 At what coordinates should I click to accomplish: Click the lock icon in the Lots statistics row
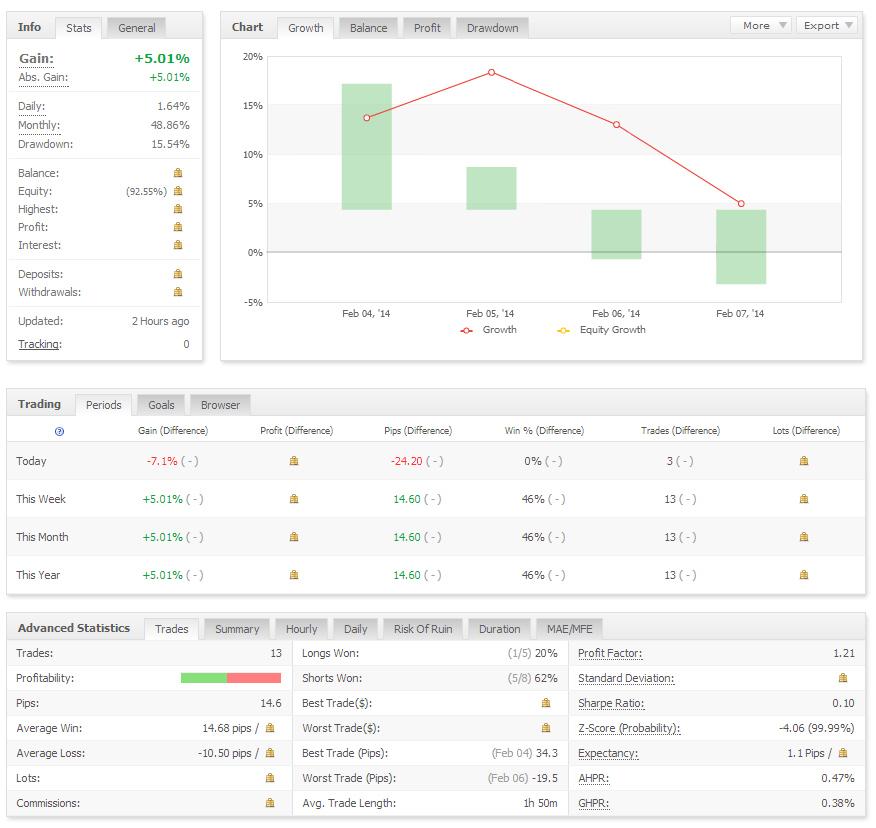pyautogui.click(x=270, y=778)
